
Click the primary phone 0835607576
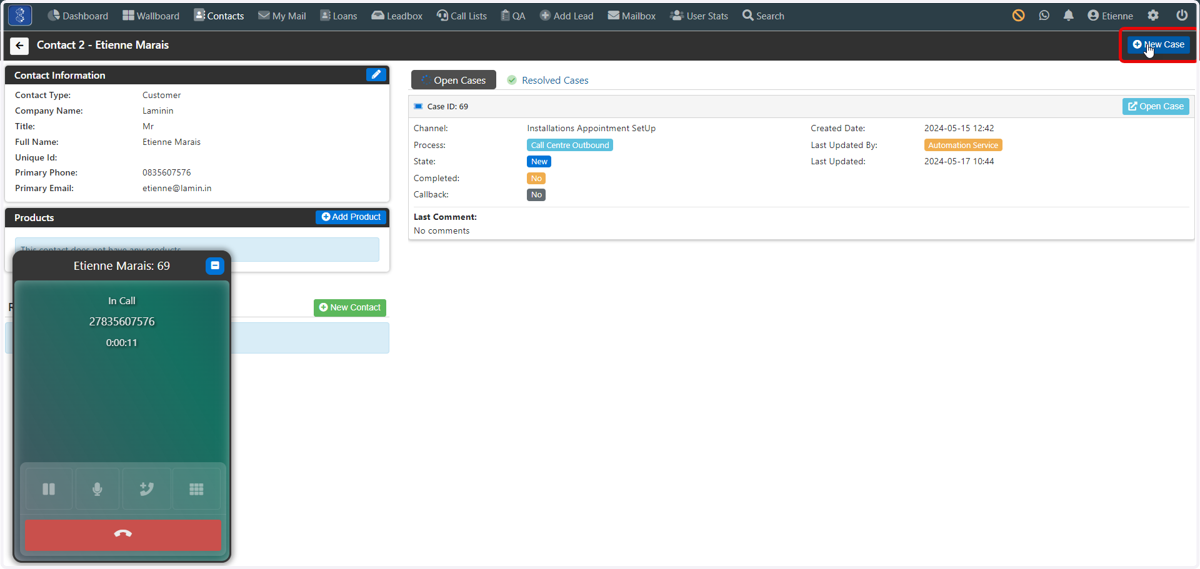pos(167,173)
